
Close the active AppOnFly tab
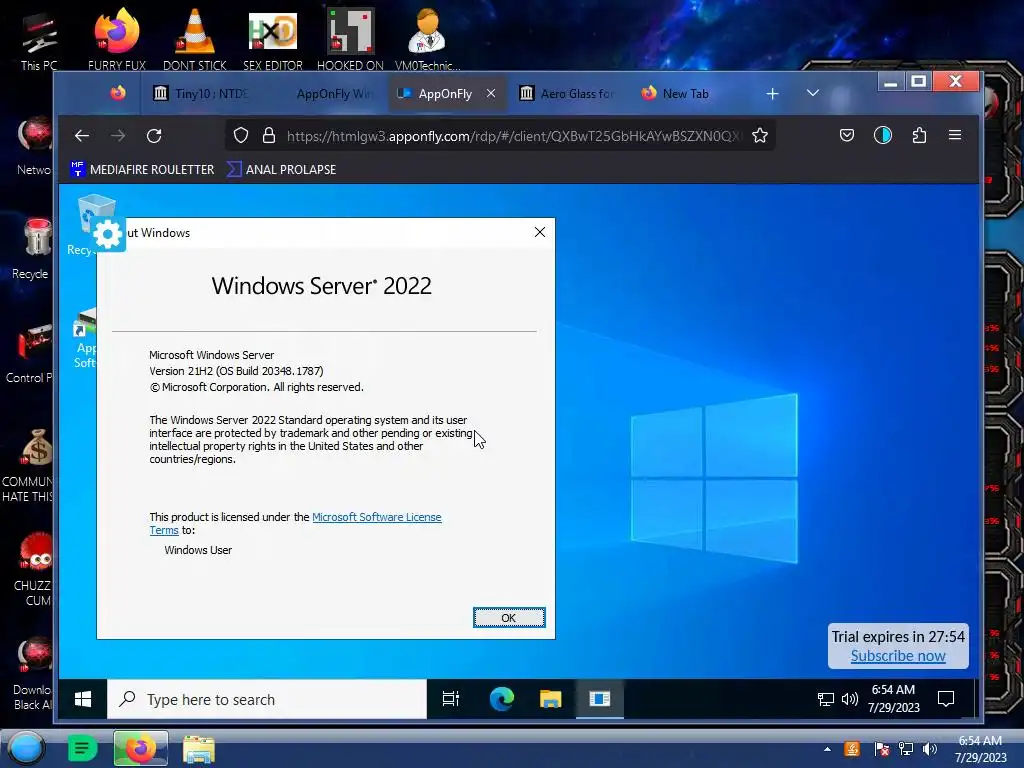click(490, 93)
